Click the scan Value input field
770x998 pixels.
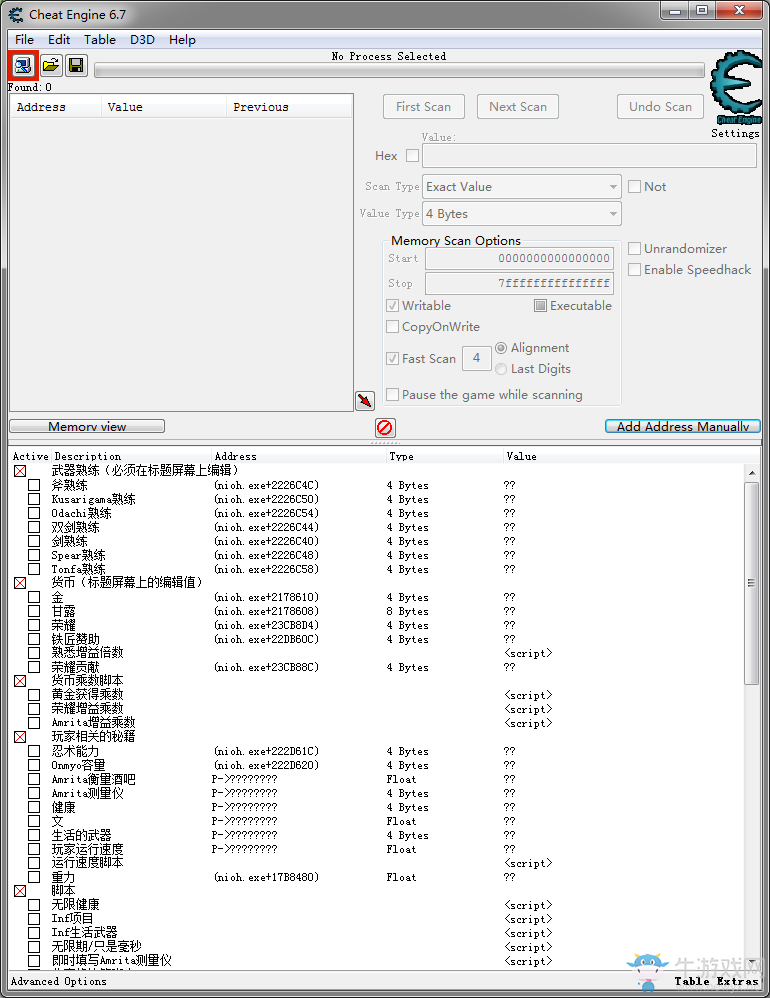point(589,155)
